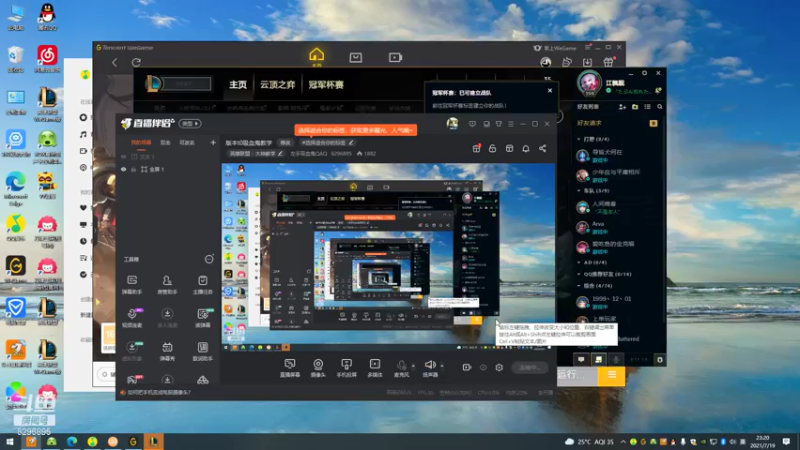
Task: Open WeGame home icon in top bar
Action: coord(316,55)
